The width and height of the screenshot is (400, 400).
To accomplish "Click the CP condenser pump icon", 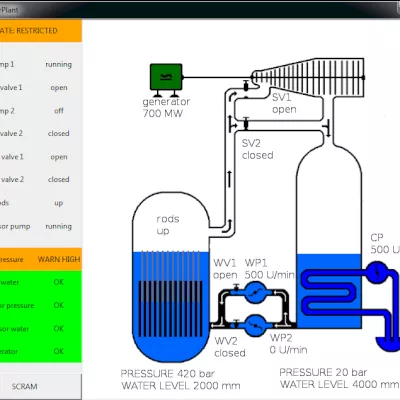I will coord(377,272).
